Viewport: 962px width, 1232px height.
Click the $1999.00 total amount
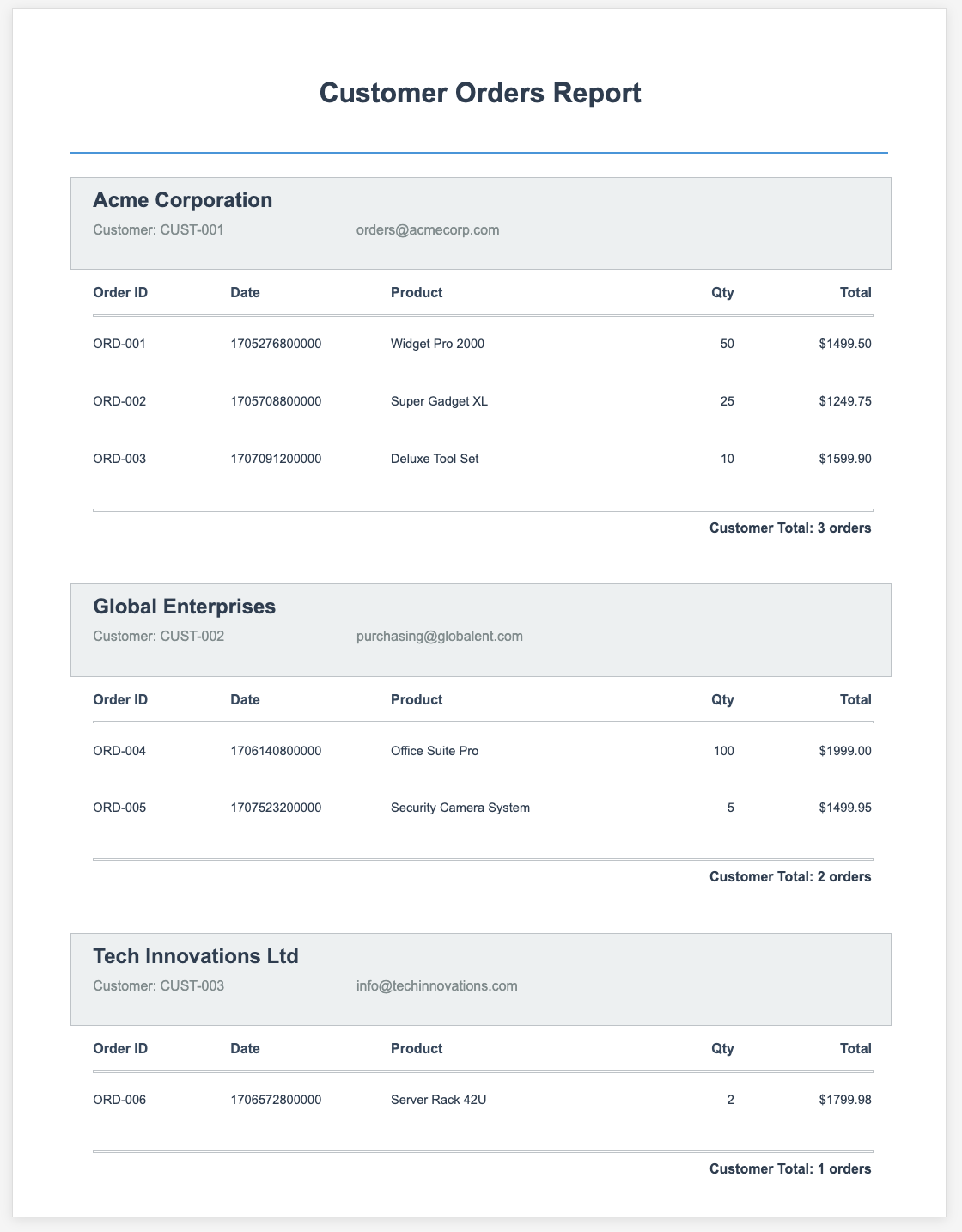pyautogui.click(x=845, y=751)
